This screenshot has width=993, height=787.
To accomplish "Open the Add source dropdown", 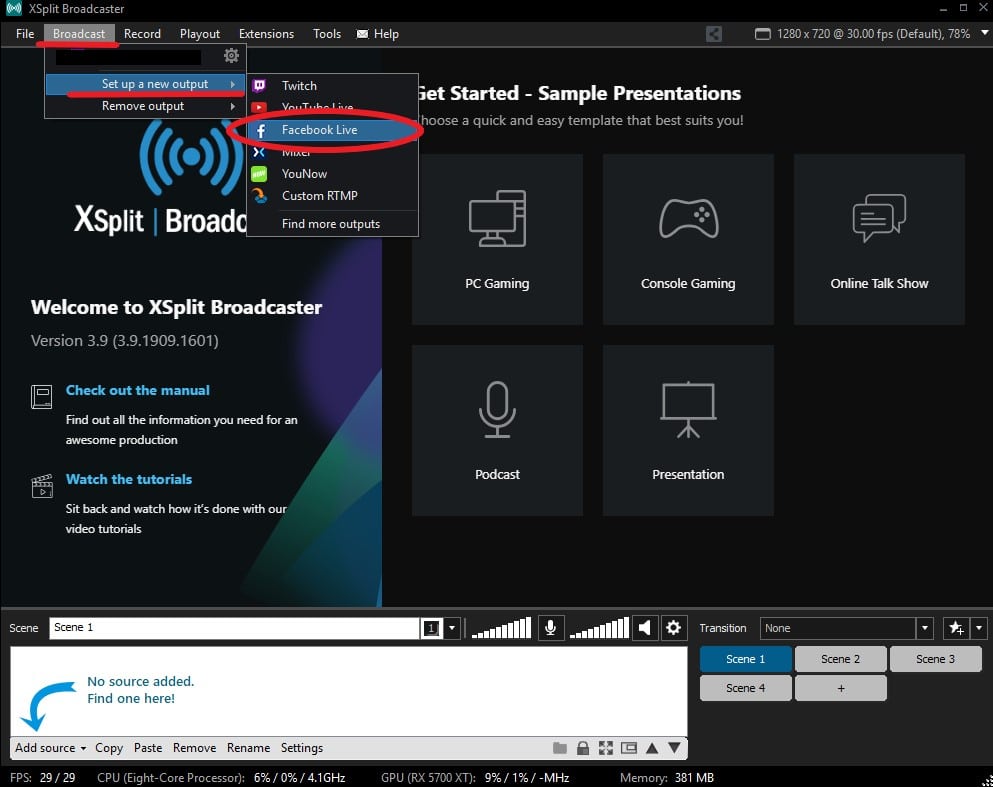I will tap(50, 748).
